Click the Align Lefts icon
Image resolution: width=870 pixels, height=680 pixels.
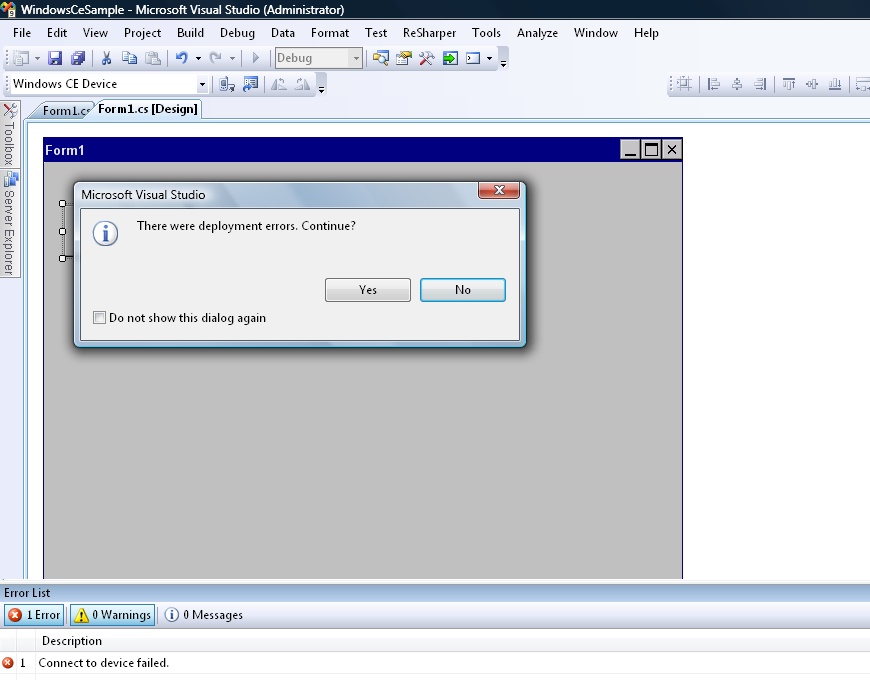click(x=714, y=84)
